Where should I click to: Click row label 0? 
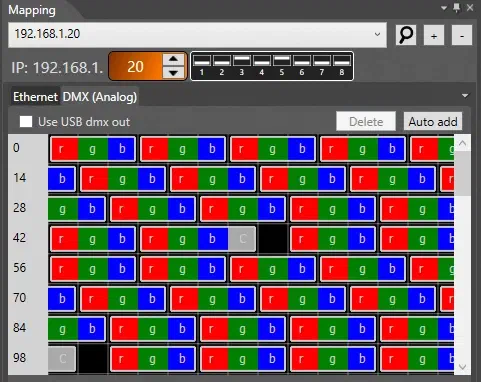[x=16, y=148]
